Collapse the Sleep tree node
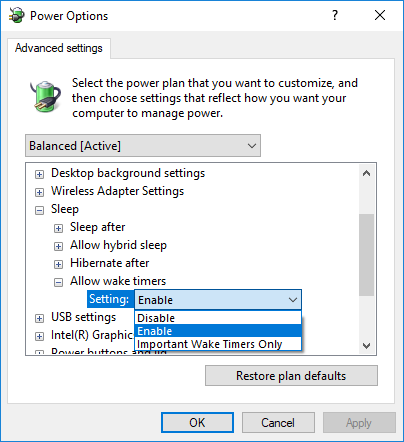The image size is (404, 442). (x=39, y=210)
